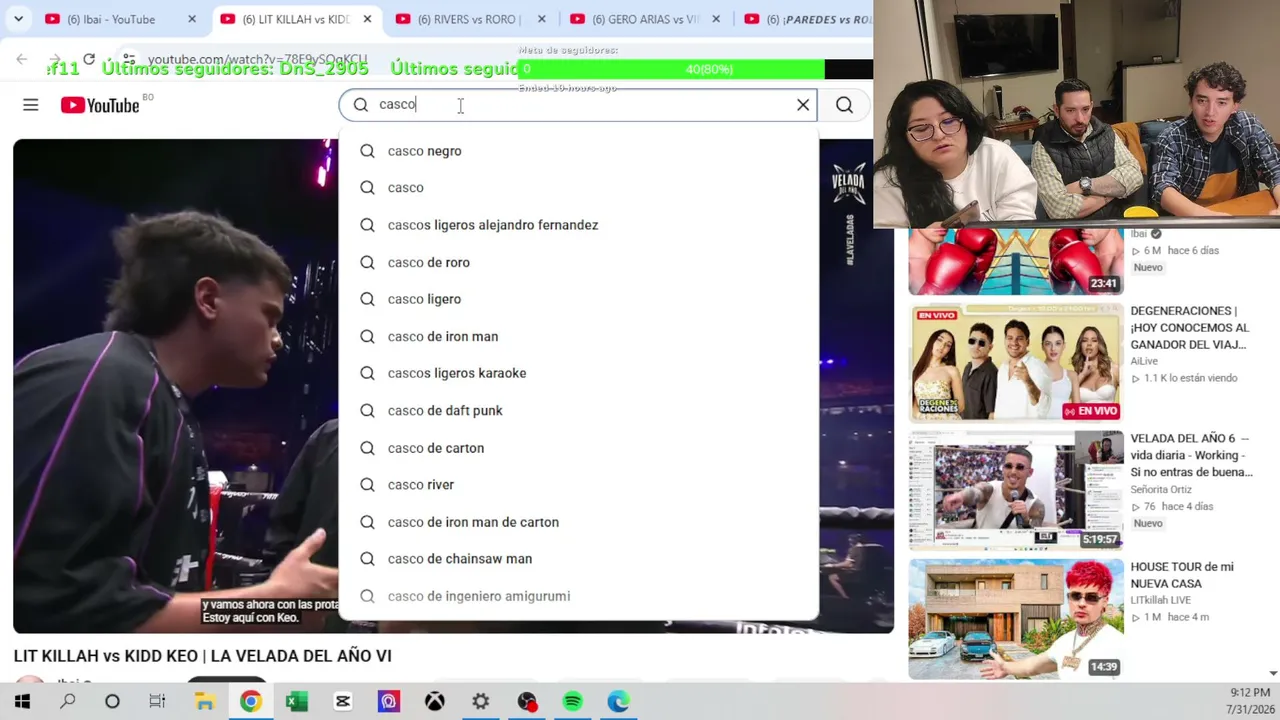This screenshot has height=720, width=1280.
Task: Open the HOUSE TOUR thumbnail marked 14:39
Action: [1016, 619]
